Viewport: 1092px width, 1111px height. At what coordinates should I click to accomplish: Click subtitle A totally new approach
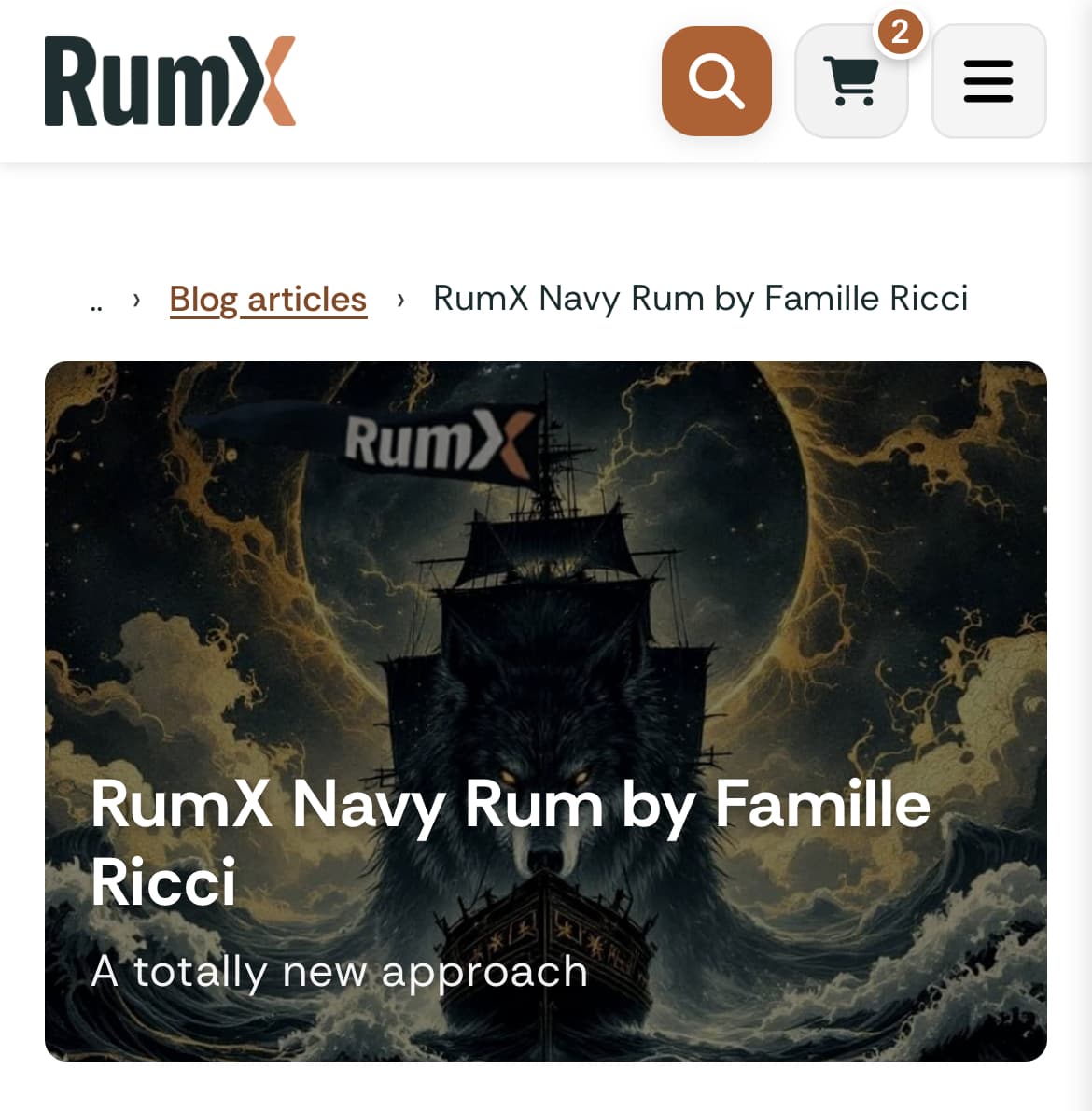(x=339, y=971)
